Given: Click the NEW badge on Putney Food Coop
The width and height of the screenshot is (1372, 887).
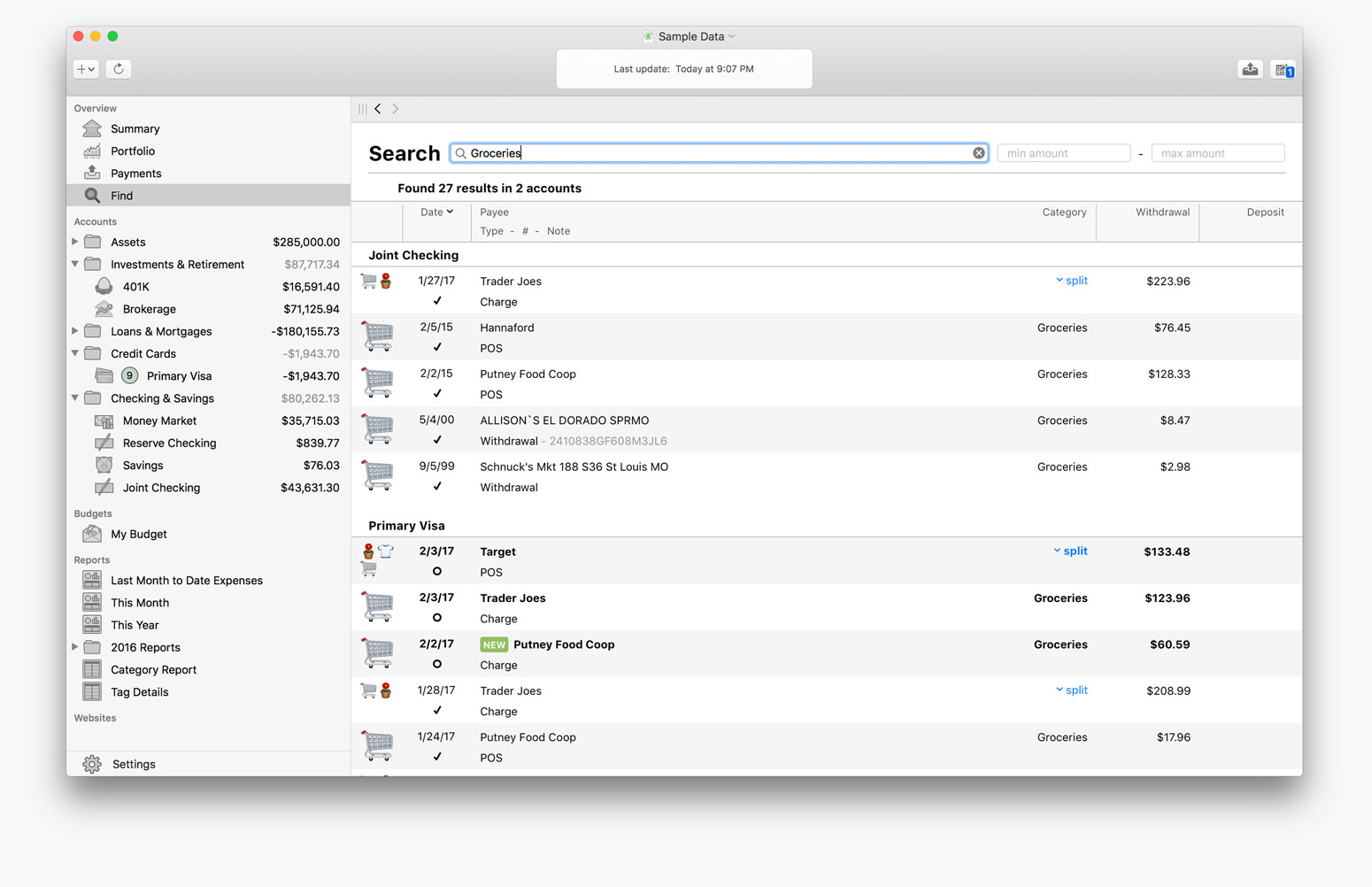Looking at the screenshot, I should point(494,644).
